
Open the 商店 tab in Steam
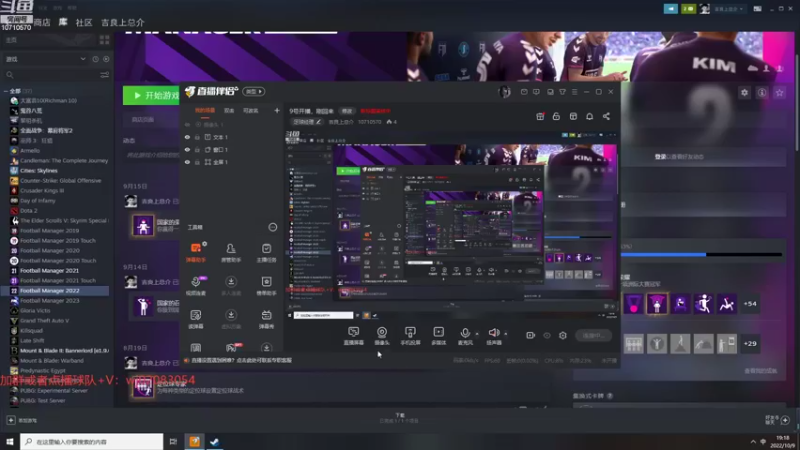[42, 22]
